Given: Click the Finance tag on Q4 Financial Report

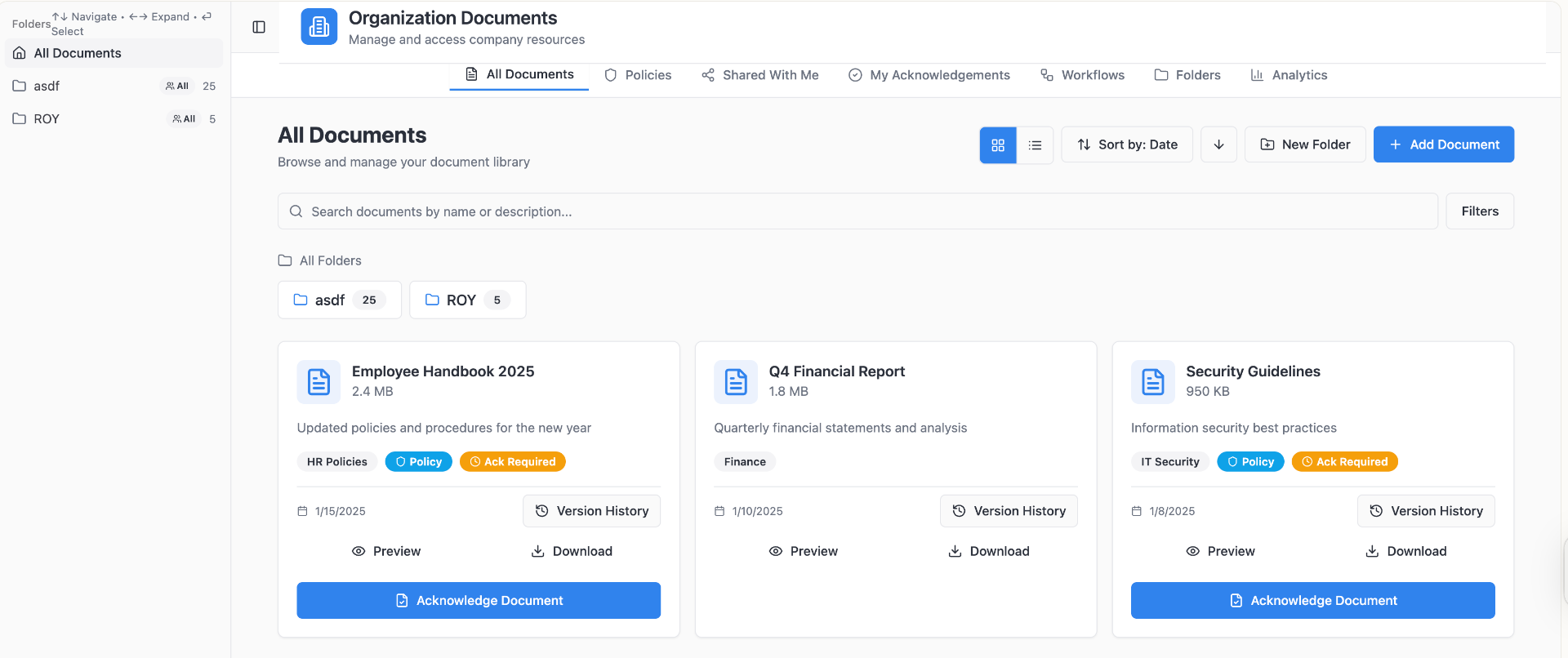Looking at the screenshot, I should tap(745, 462).
